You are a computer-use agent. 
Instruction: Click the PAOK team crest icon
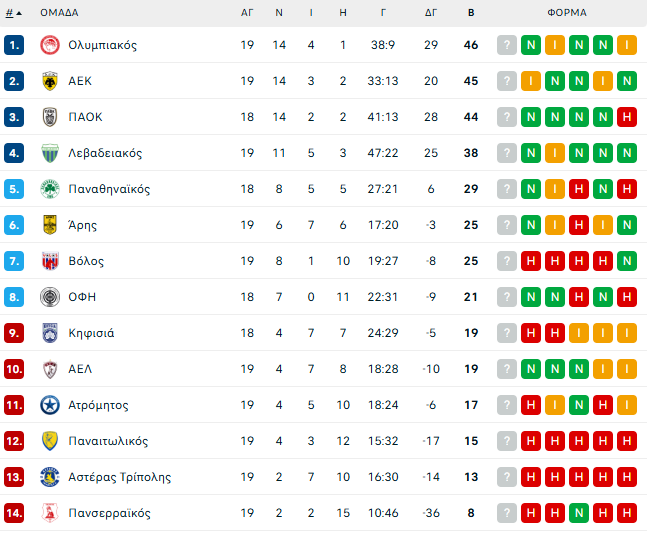click(49, 117)
